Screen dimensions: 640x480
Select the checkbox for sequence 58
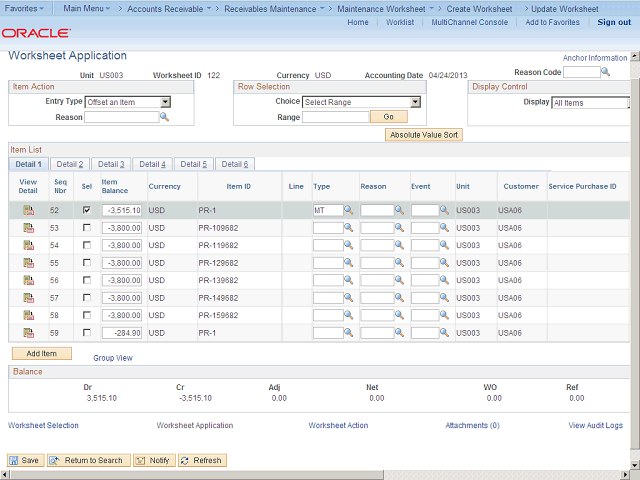coord(87,315)
